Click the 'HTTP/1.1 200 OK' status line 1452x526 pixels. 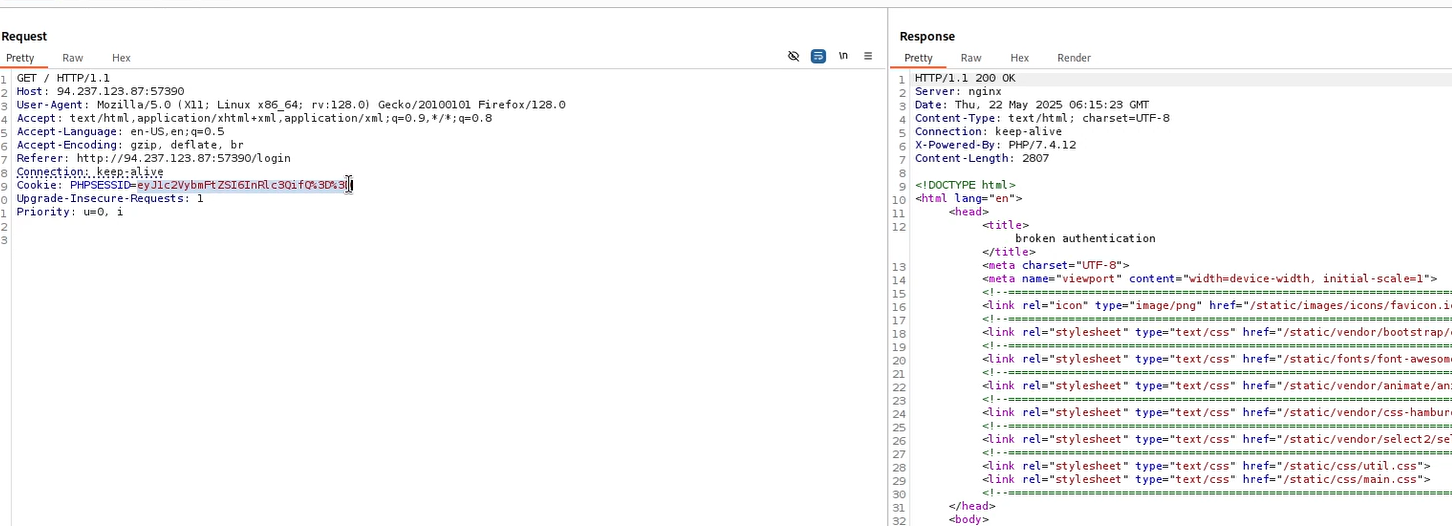tap(964, 78)
